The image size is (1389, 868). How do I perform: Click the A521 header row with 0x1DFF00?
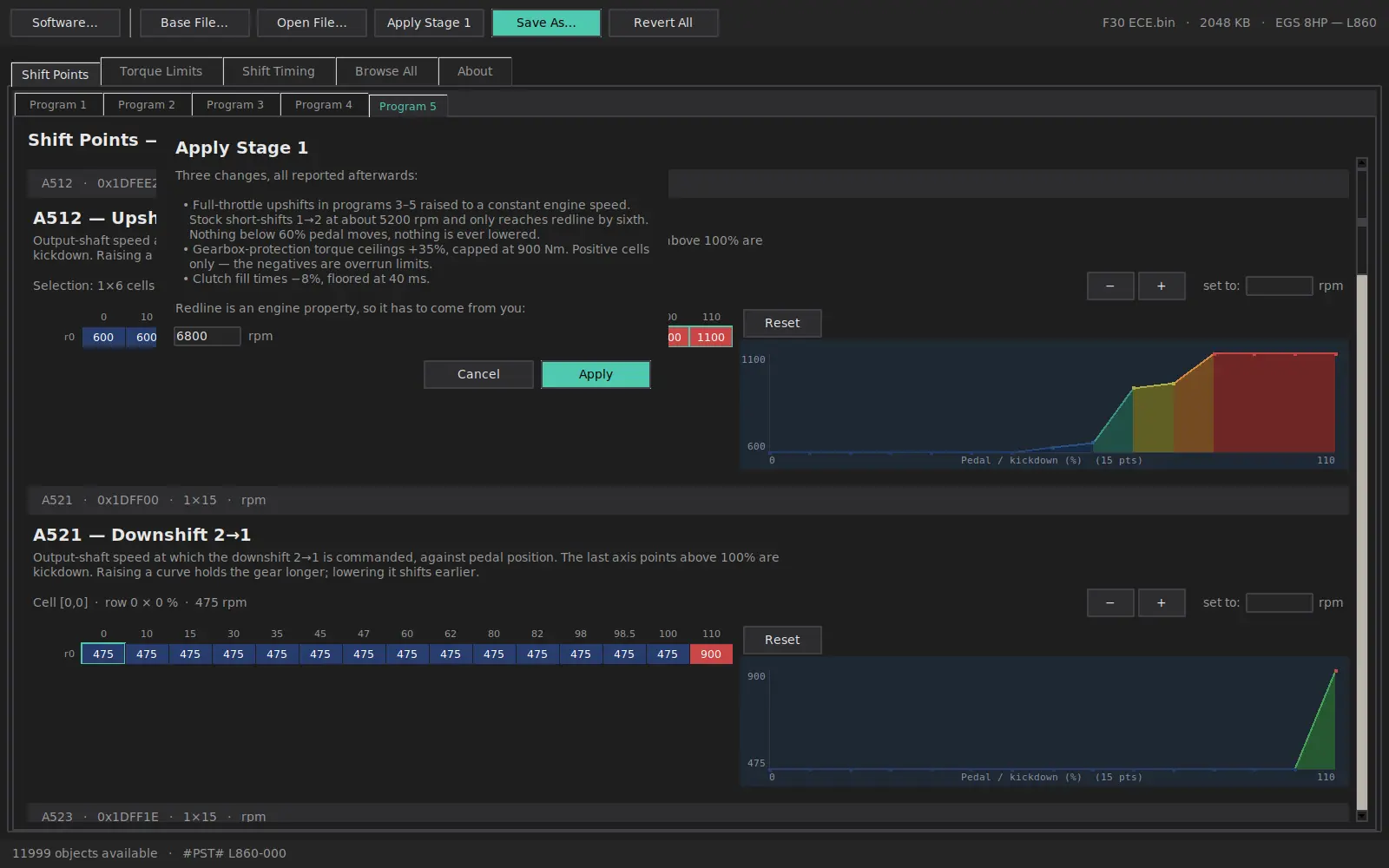coord(688,500)
